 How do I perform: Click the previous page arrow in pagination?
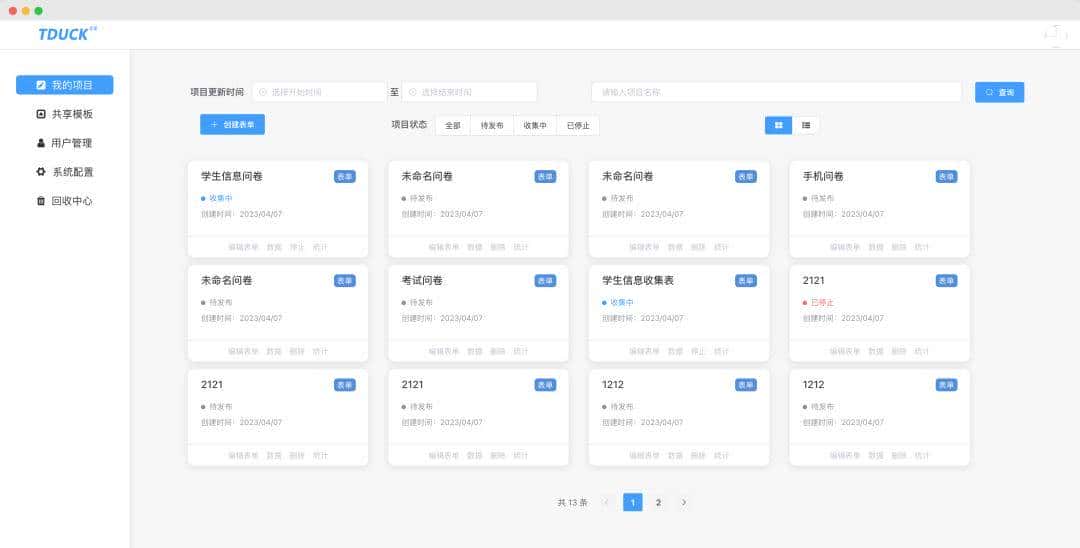pyautogui.click(x=606, y=503)
